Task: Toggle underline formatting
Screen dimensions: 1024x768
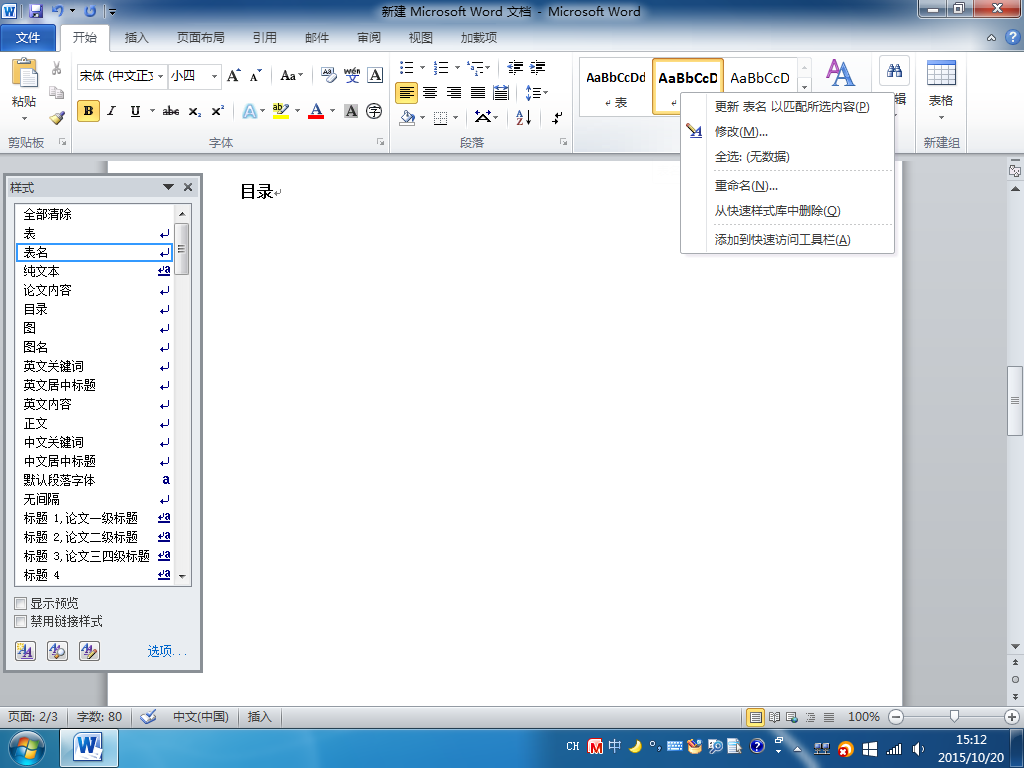Action: (x=135, y=111)
